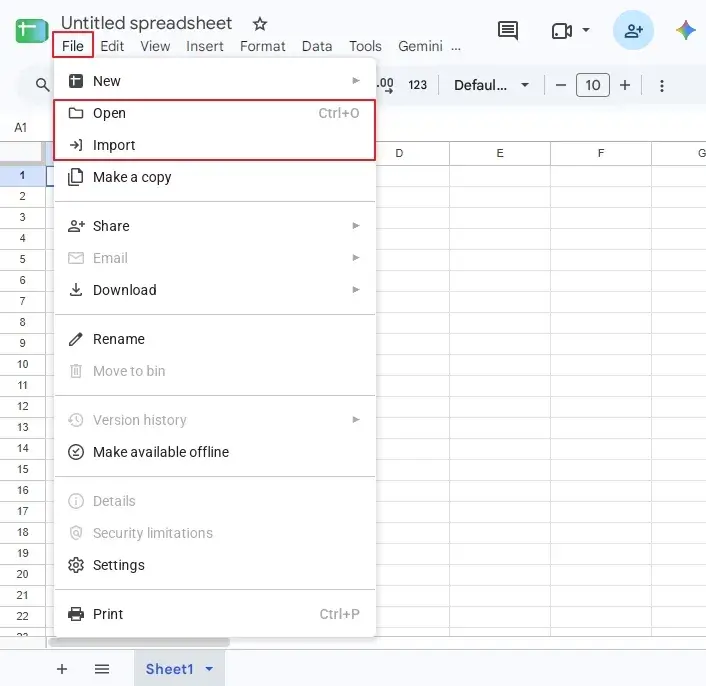706x686 pixels.
Task: Show hidden menus via the ellipsis
Action: coord(456,47)
